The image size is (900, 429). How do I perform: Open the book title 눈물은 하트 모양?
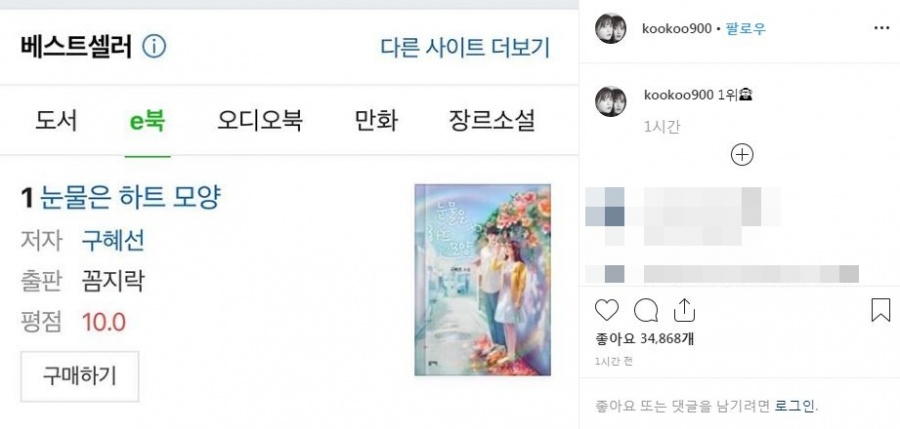pyautogui.click(x=130, y=198)
